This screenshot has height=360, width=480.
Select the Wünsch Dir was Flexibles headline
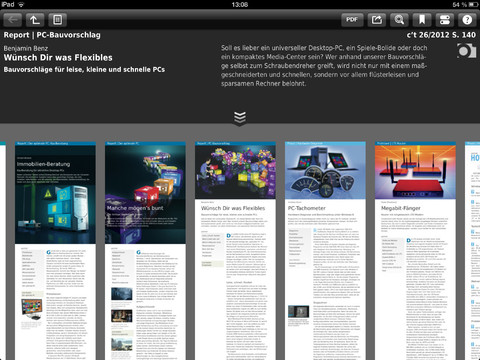coord(58,58)
